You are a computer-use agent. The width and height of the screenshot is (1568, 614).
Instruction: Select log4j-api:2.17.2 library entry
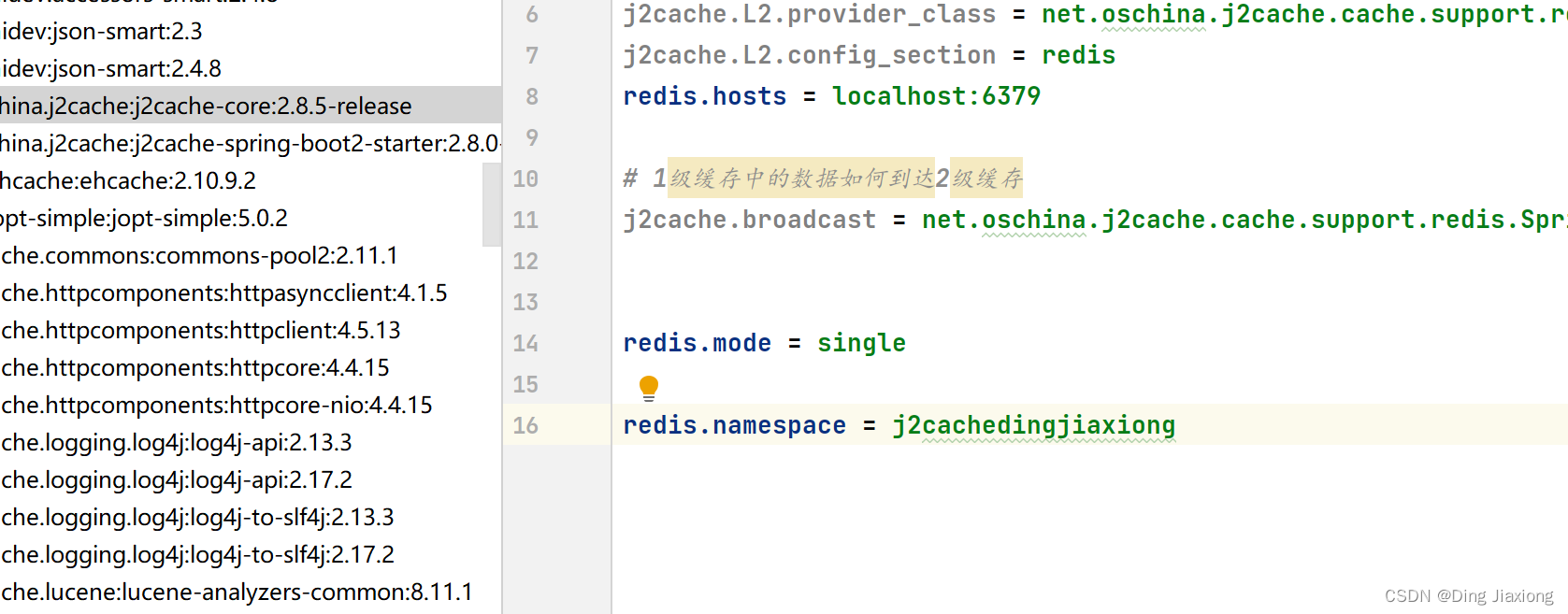[251, 479]
